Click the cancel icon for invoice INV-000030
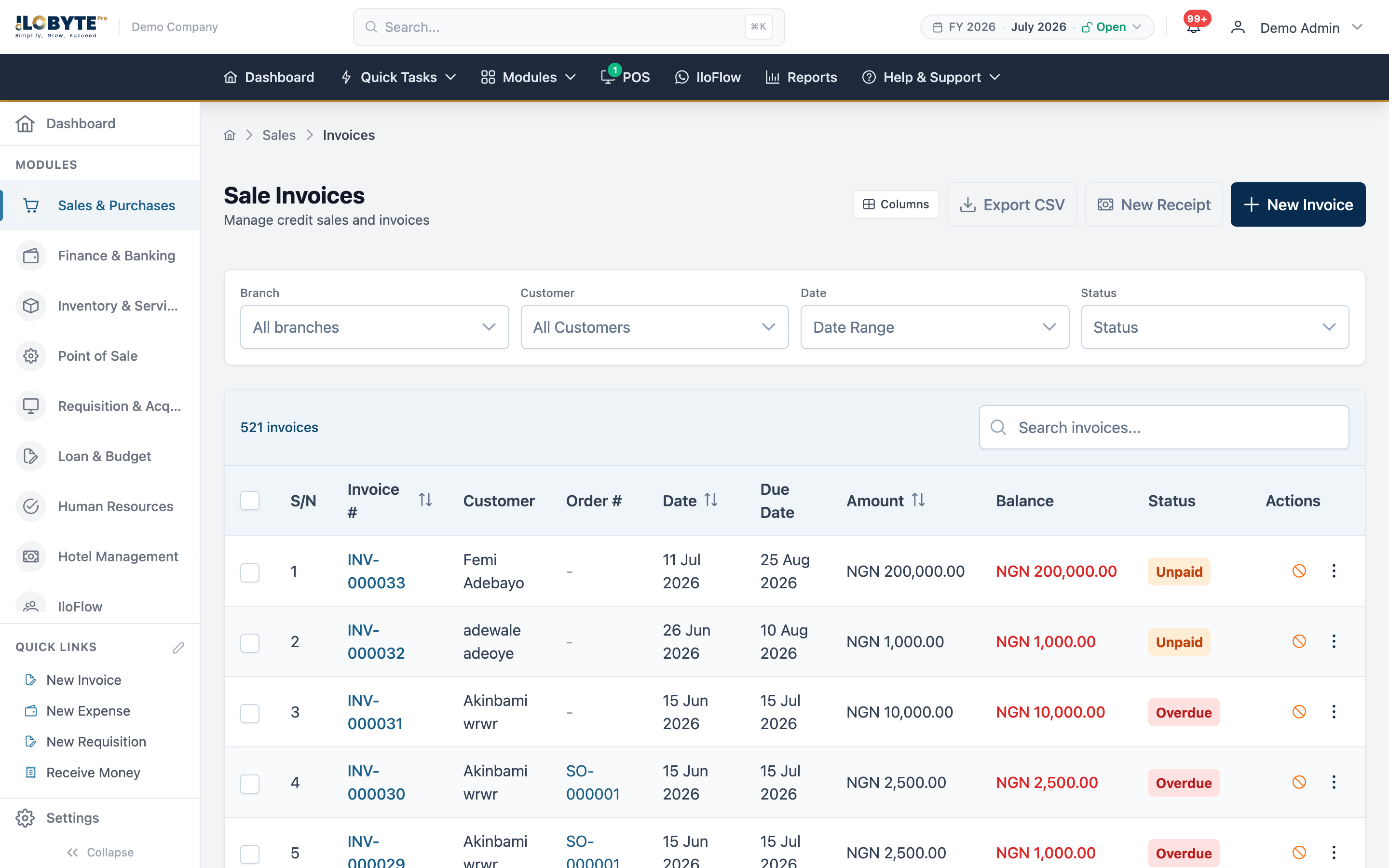This screenshot has width=1389, height=868. [x=1299, y=782]
